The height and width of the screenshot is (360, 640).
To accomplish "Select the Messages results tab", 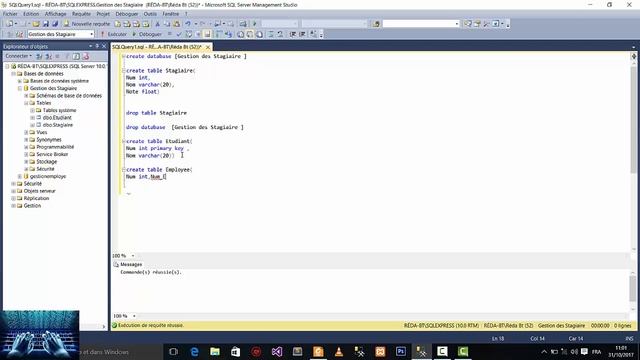I will (x=128, y=264).
